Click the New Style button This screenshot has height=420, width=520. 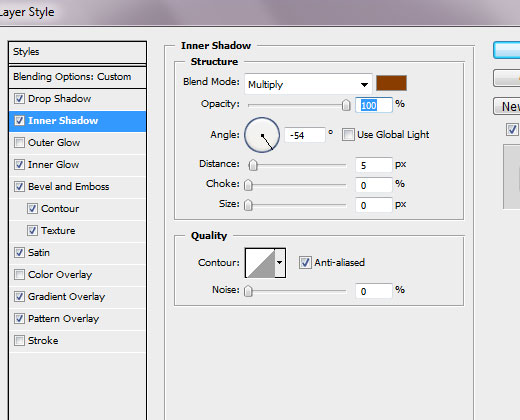[507, 106]
